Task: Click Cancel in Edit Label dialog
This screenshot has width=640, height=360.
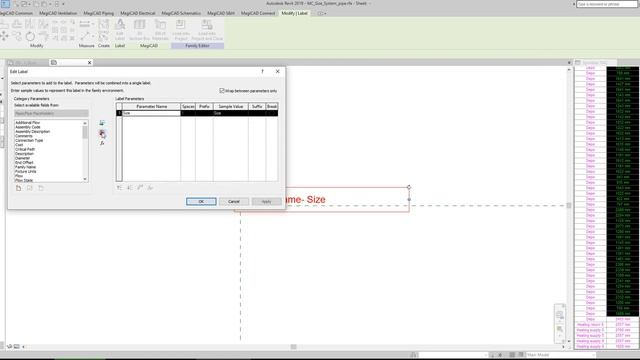Action: [234, 202]
